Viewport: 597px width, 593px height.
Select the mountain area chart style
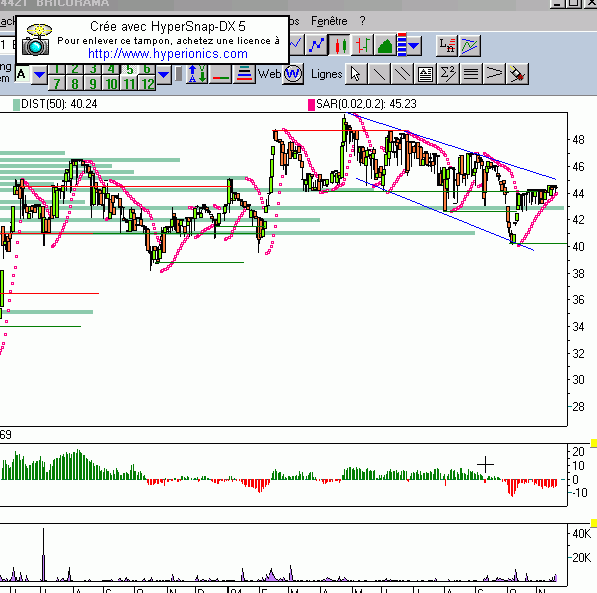tap(385, 45)
